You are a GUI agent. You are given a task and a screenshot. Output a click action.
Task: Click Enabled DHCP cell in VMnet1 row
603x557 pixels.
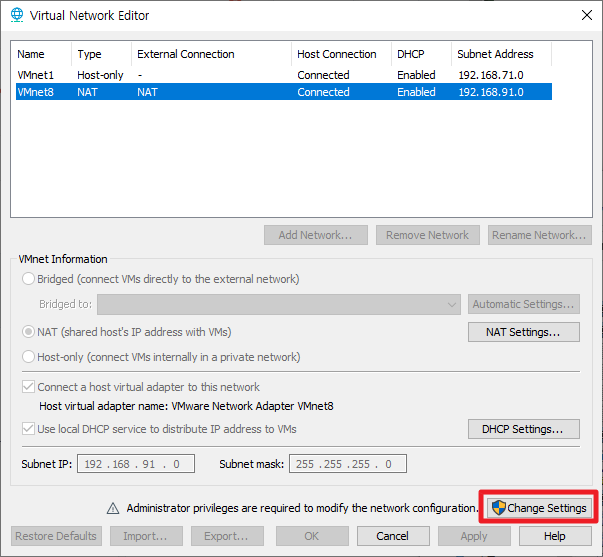click(x=416, y=75)
